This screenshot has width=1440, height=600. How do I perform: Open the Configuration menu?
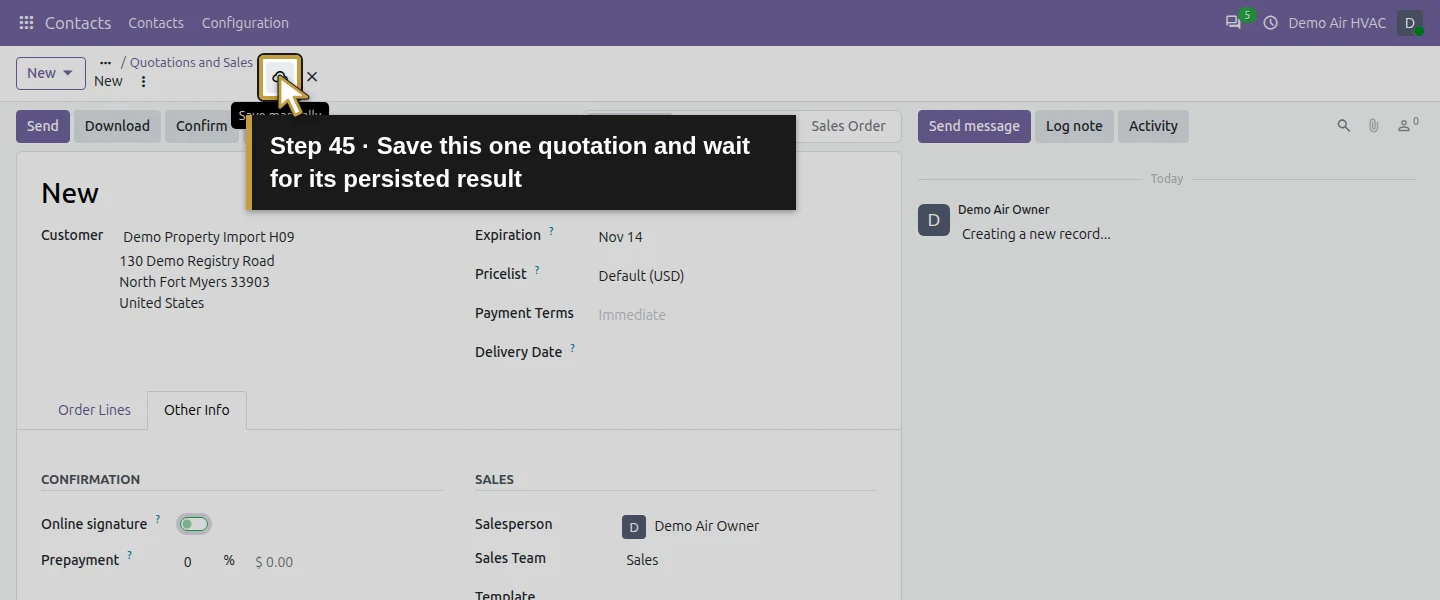click(245, 23)
